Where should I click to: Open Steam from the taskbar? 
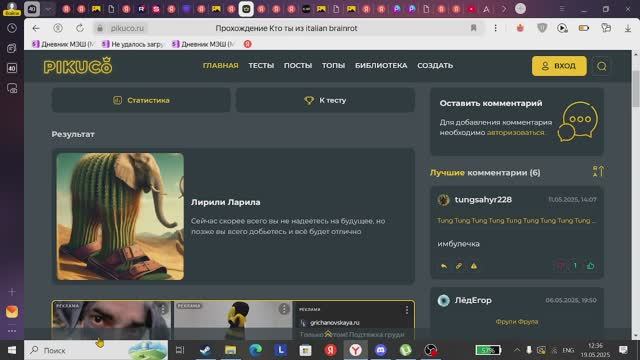coord(205,350)
